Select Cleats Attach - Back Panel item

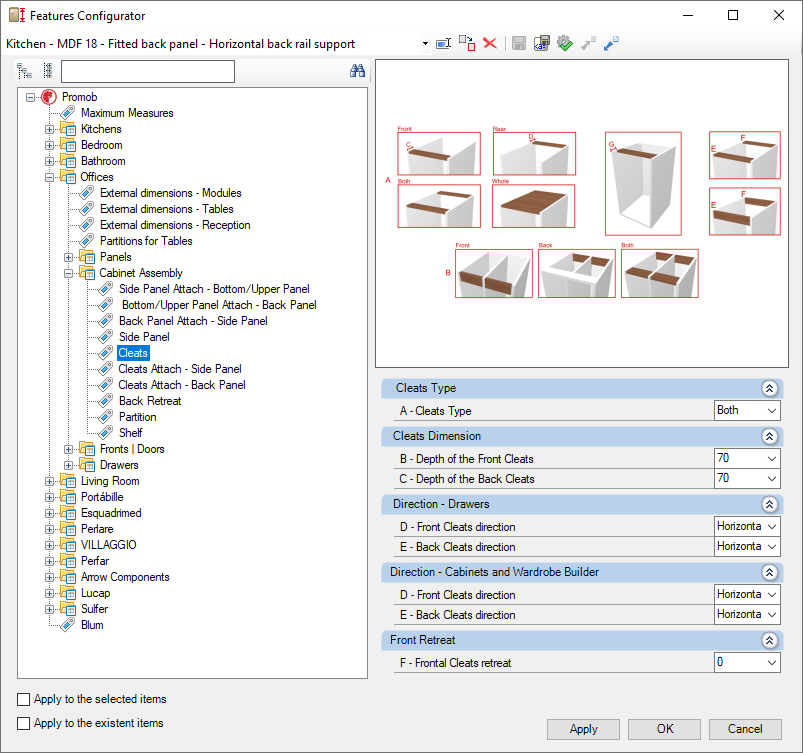coord(182,385)
